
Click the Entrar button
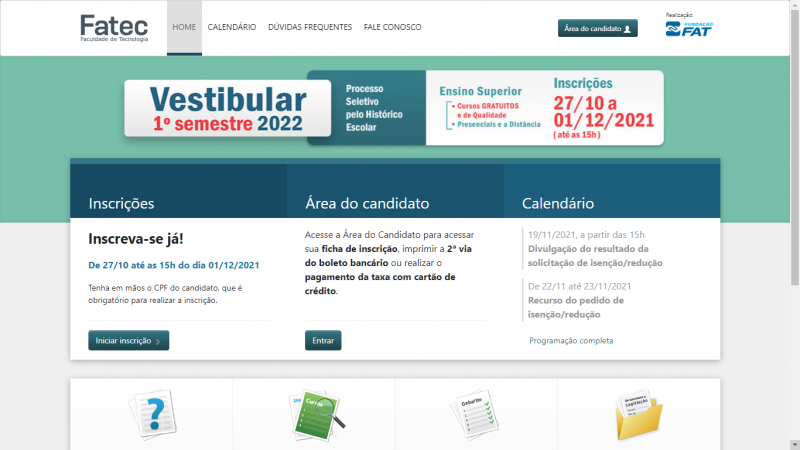coord(323,340)
